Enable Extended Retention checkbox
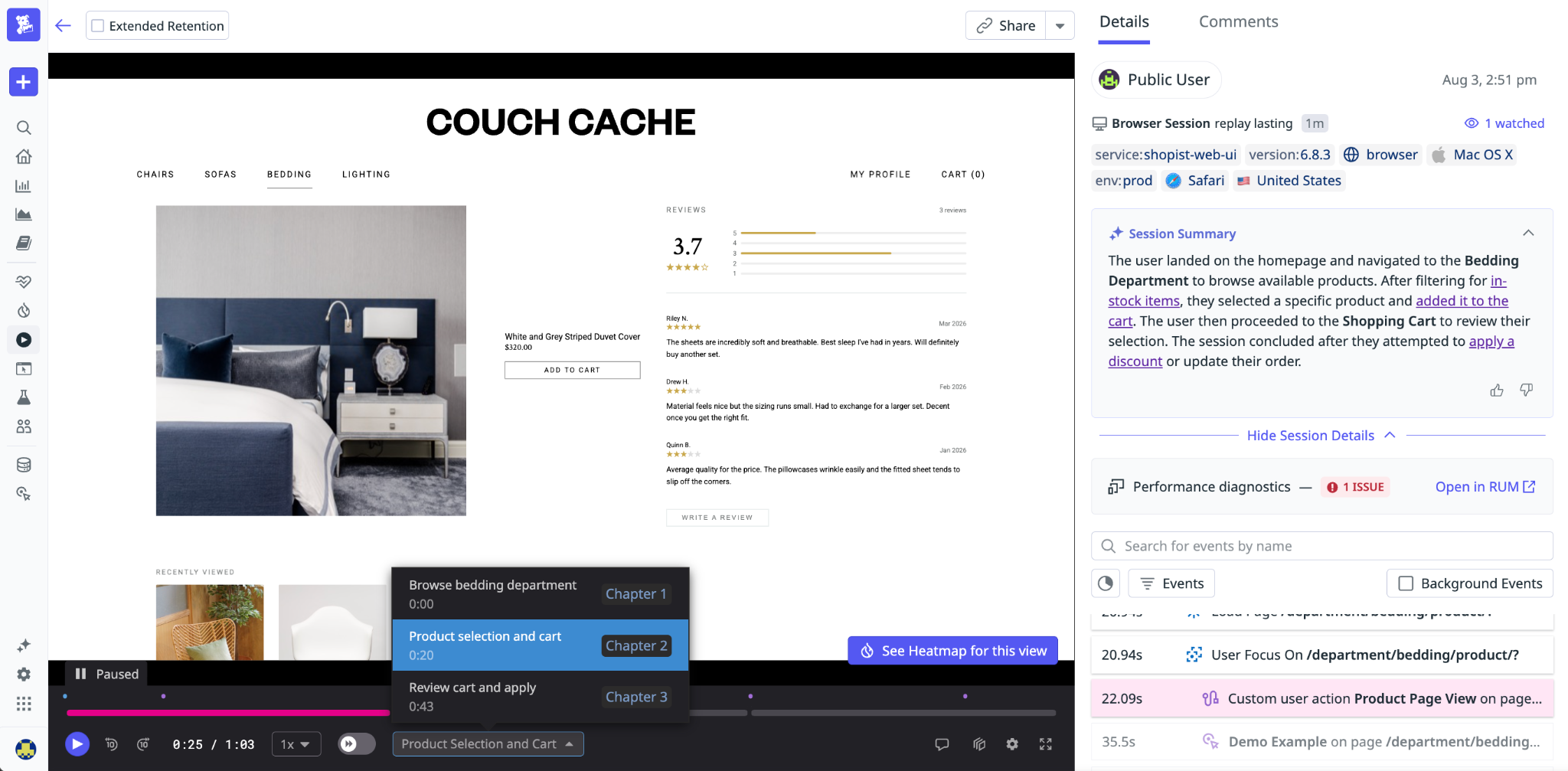1568x771 pixels. point(98,26)
